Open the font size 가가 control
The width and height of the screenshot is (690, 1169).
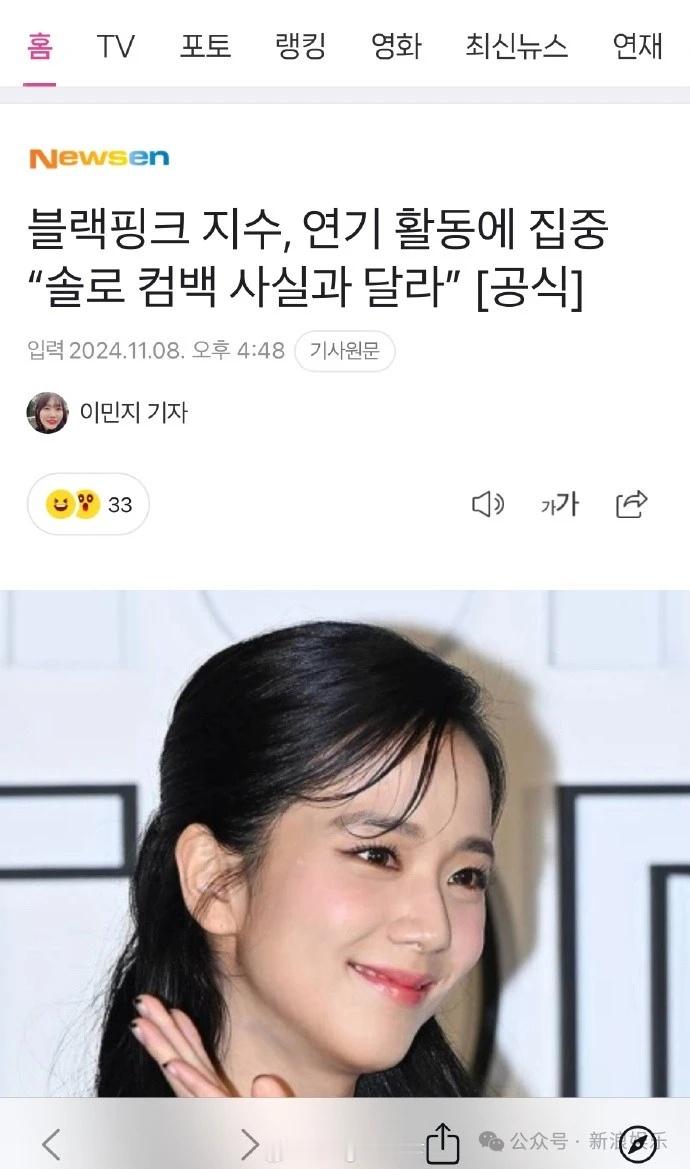click(x=560, y=505)
